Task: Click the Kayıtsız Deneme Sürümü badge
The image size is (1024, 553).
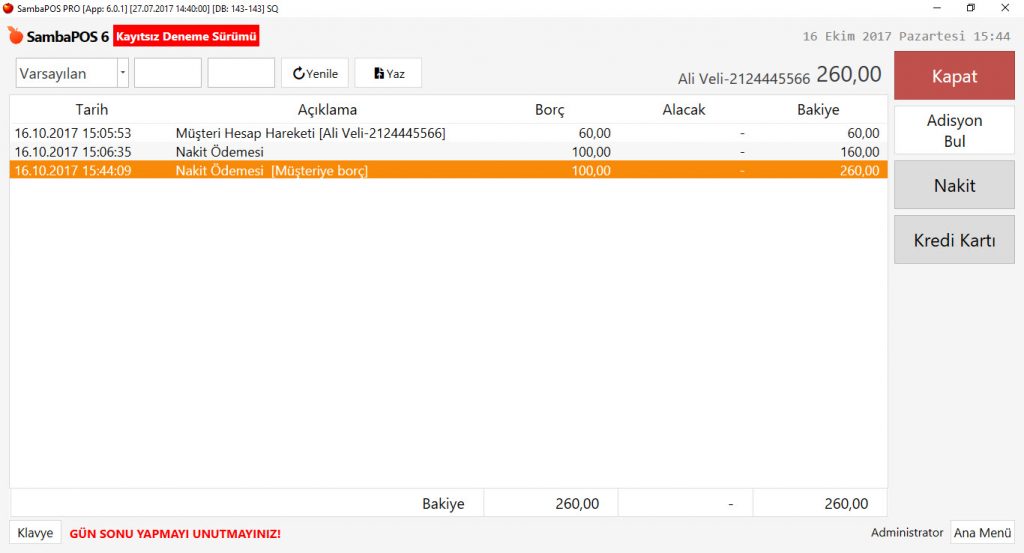Action: click(x=187, y=36)
